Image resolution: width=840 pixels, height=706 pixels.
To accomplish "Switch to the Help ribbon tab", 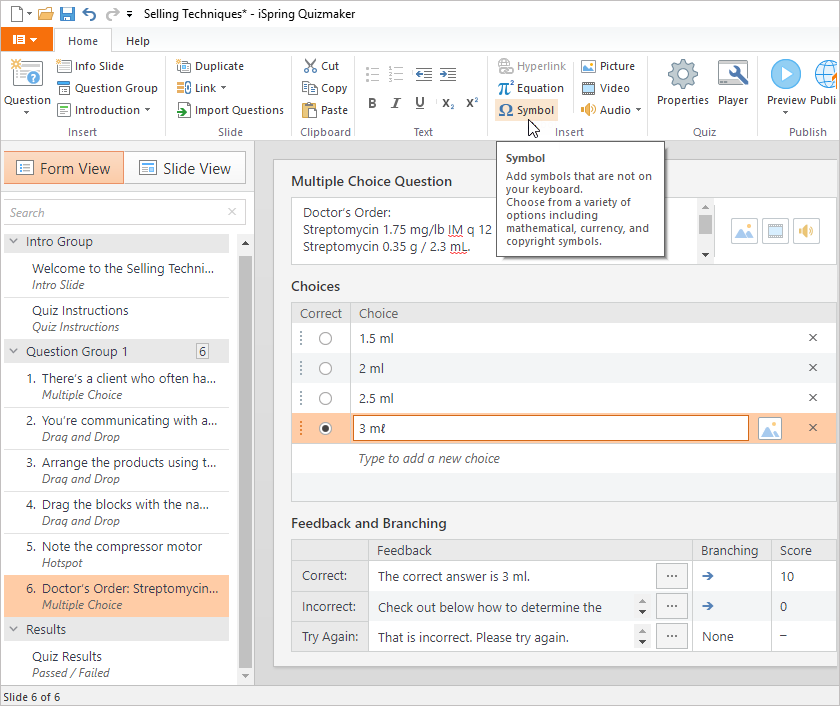I will 138,41.
